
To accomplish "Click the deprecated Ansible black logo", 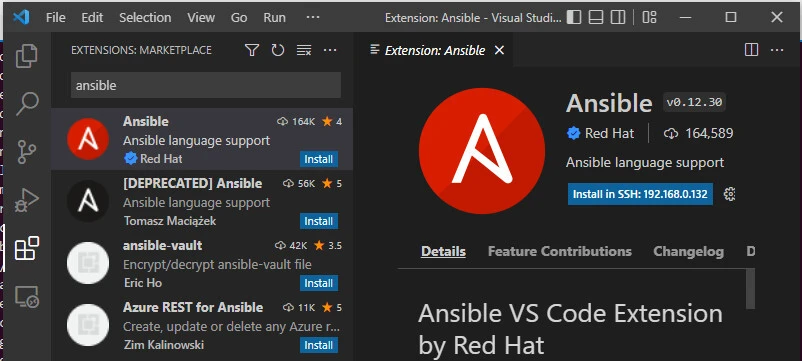I will [88, 201].
